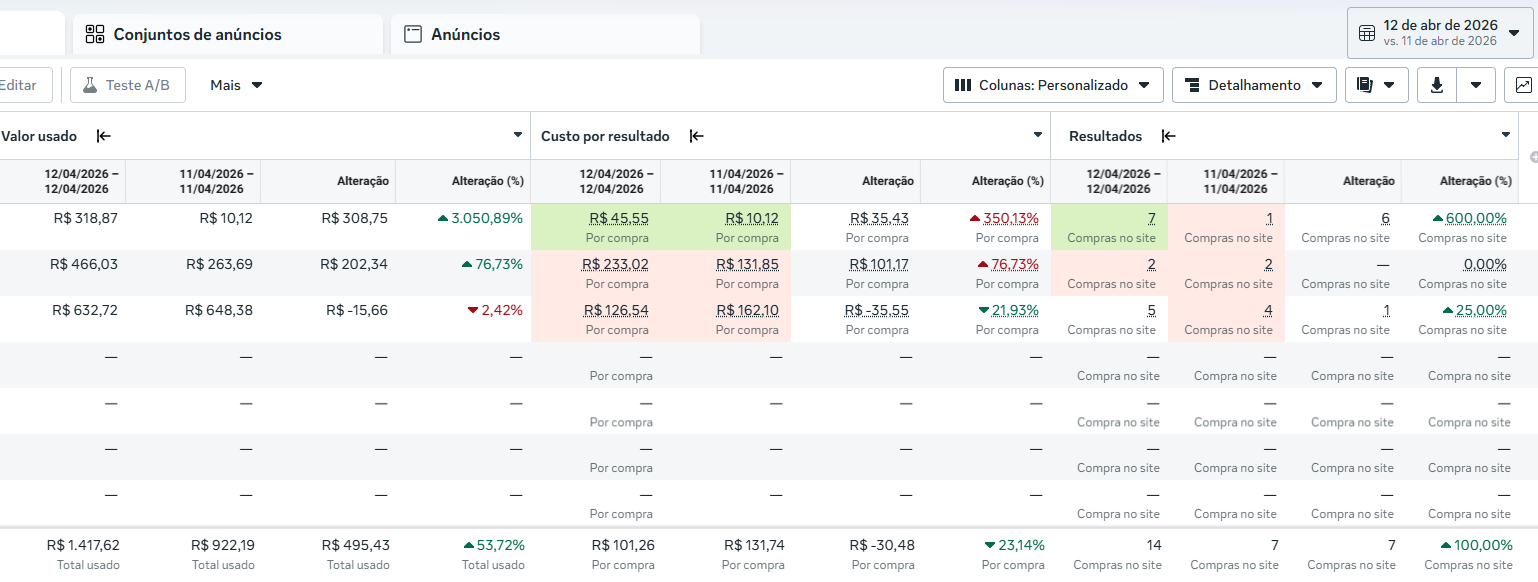Screen dimensions: 1538x582
Task: Open the Conjuntos de anúncios tab
Action: 197,34
